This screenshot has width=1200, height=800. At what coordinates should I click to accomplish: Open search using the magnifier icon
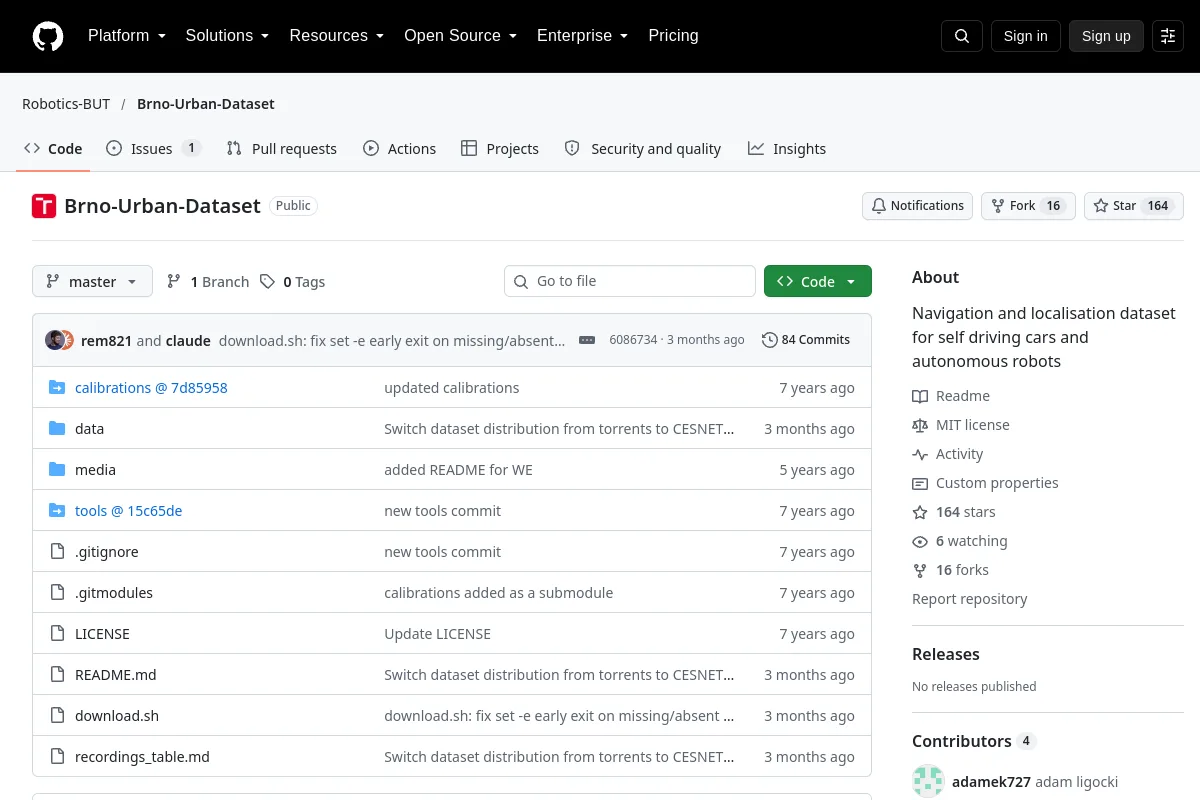click(x=962, y=36)
